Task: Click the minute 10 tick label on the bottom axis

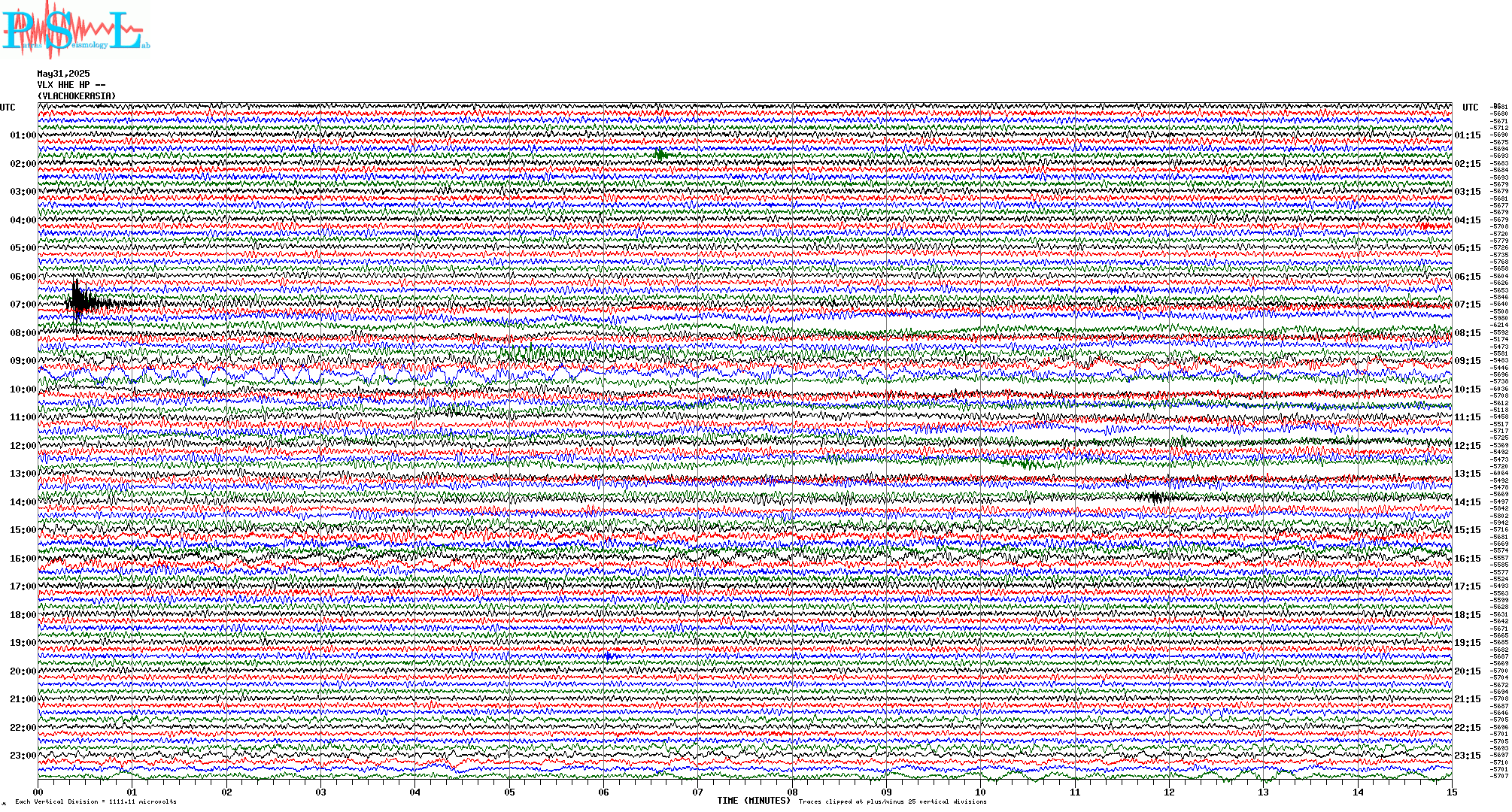Action: pos(981,792)
